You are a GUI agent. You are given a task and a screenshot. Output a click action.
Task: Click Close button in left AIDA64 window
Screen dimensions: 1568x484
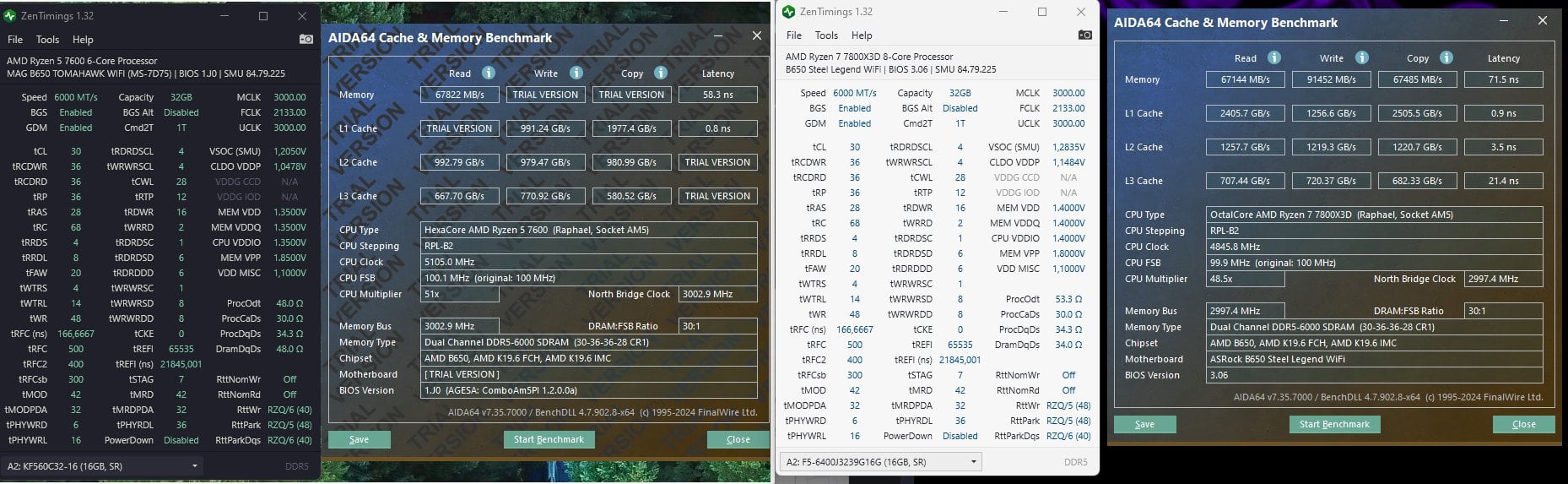click(x=738, y=439)
